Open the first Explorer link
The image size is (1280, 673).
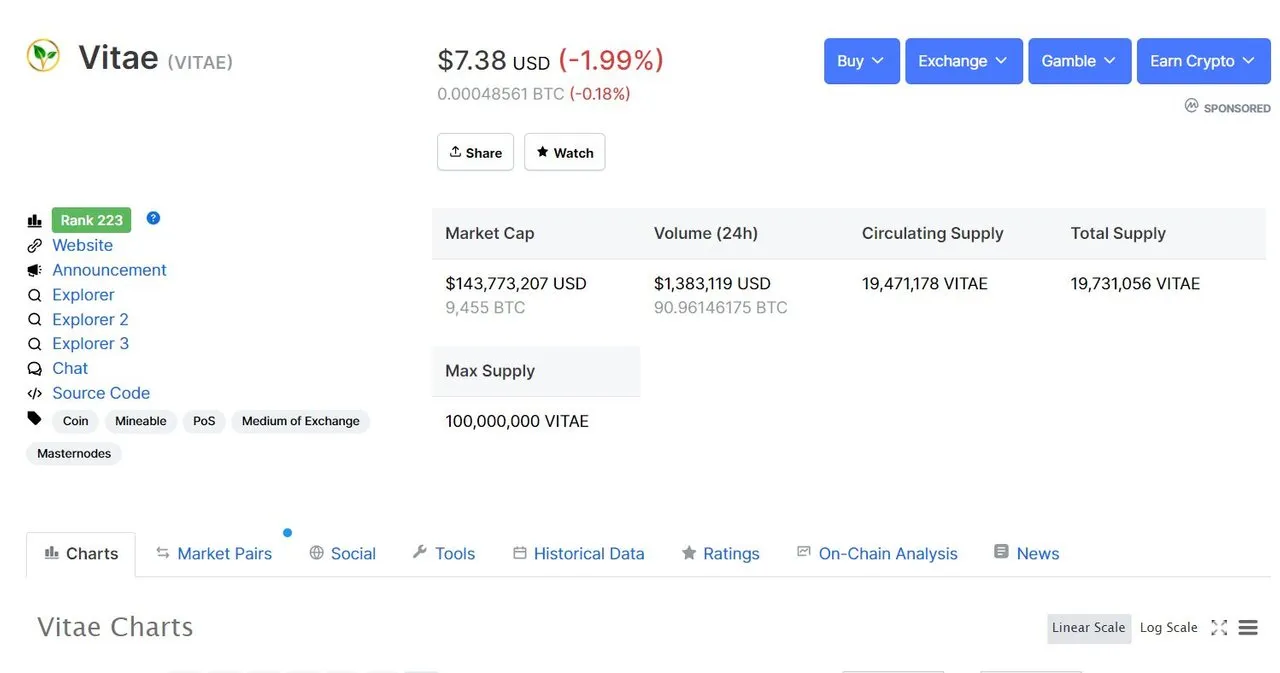pos(83,295)
